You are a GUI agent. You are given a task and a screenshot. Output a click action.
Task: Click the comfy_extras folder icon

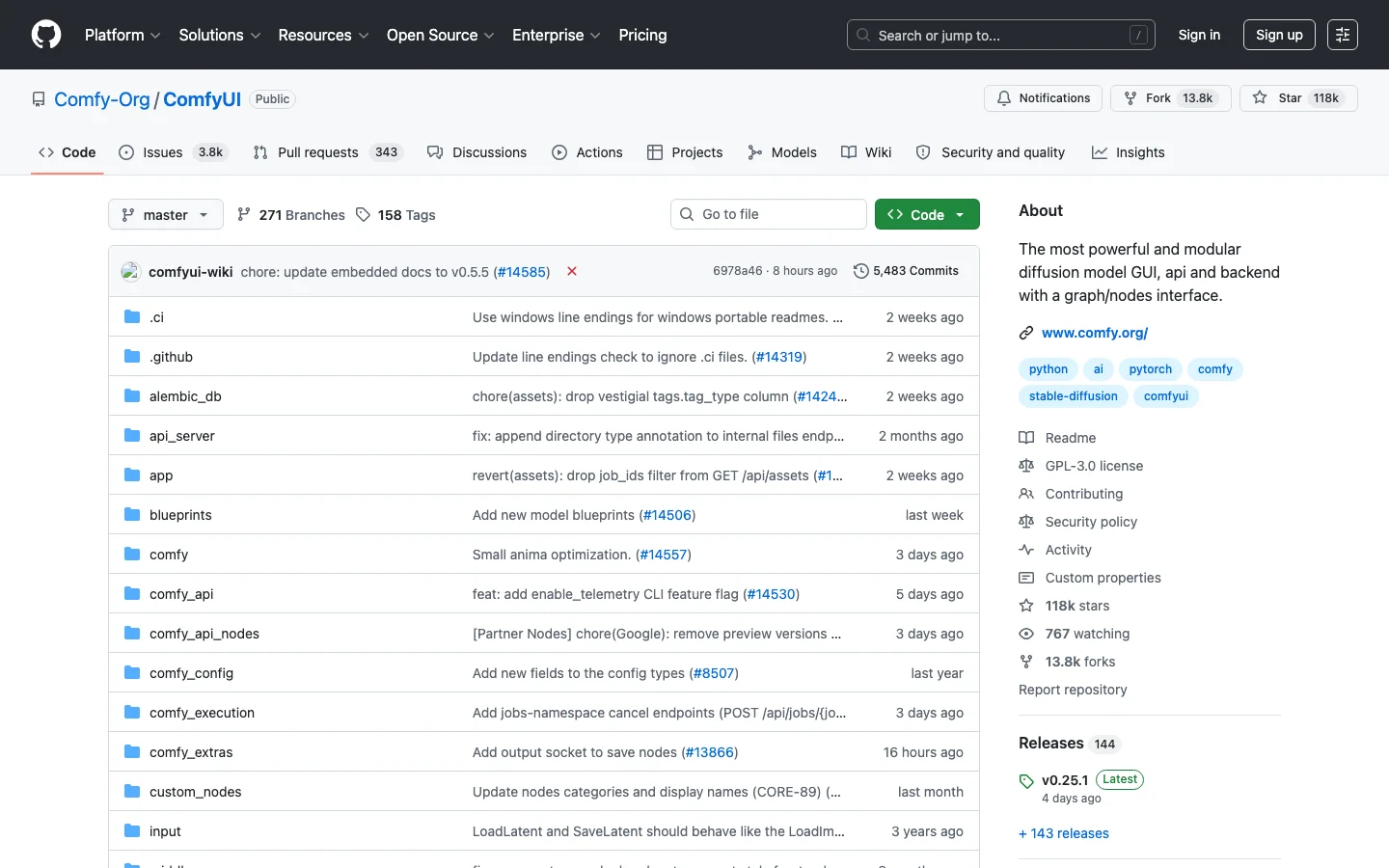point(132,752)
